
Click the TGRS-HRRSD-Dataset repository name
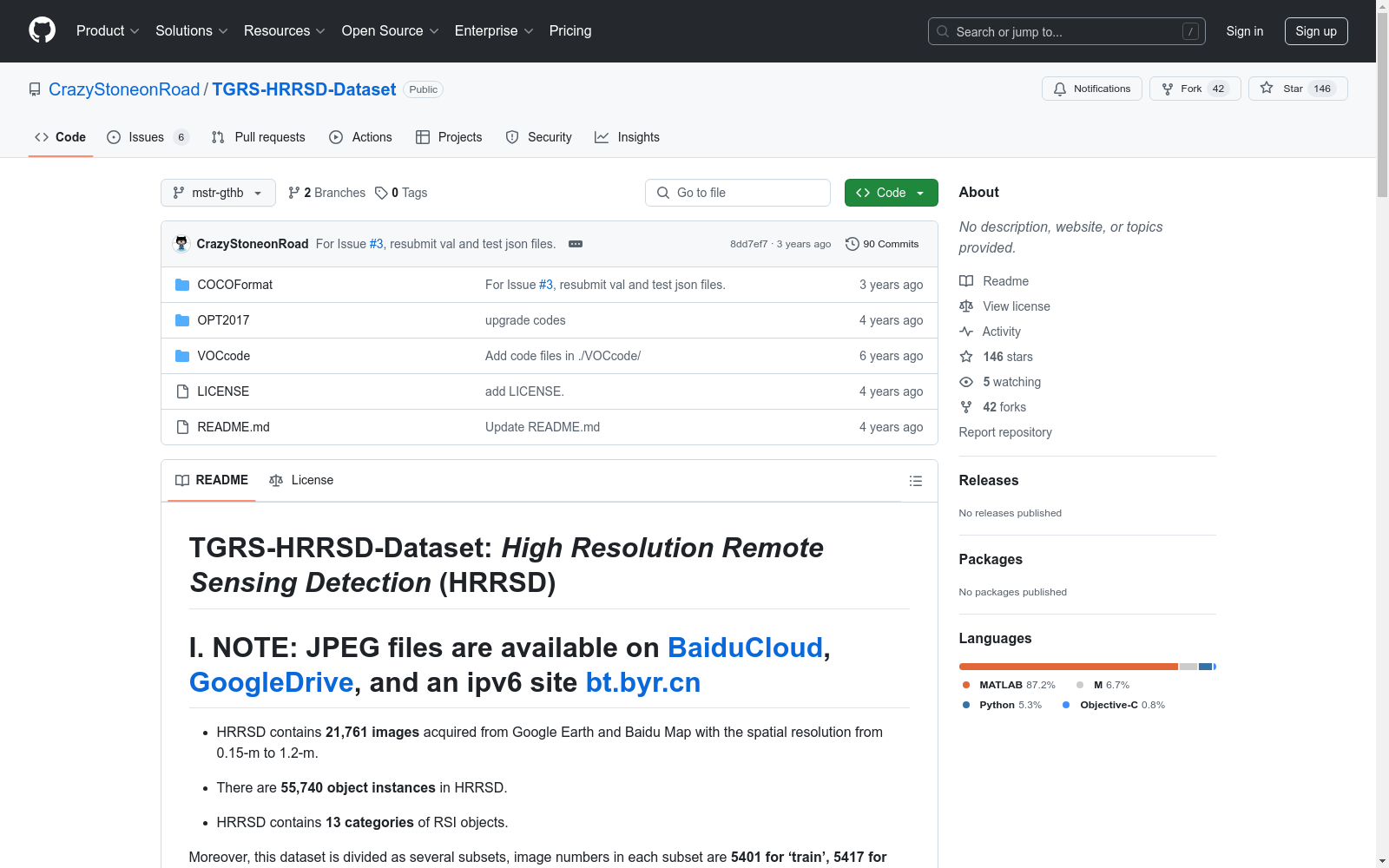click(x=304, y=89)
